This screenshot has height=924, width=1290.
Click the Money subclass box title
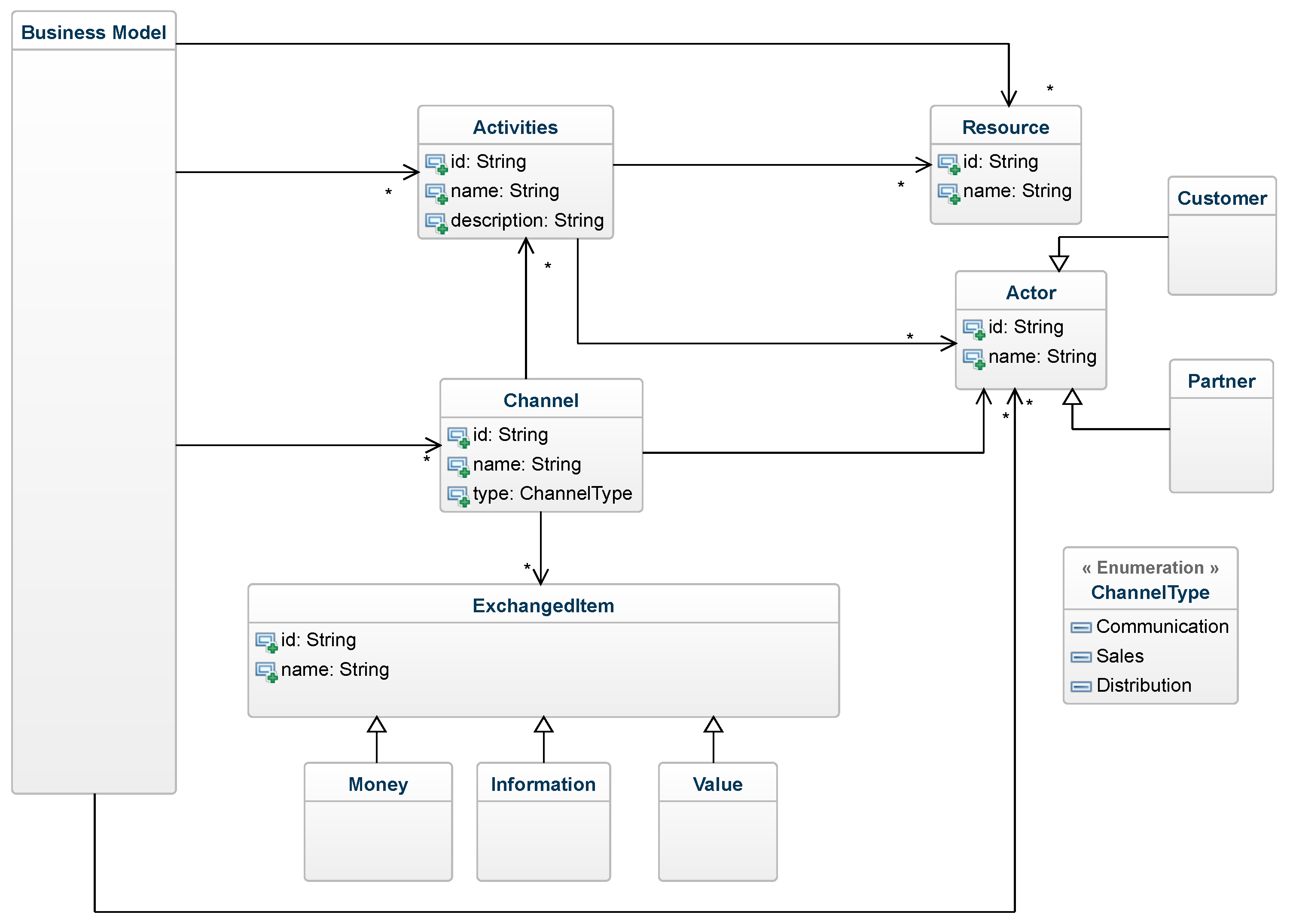(378, 784)
